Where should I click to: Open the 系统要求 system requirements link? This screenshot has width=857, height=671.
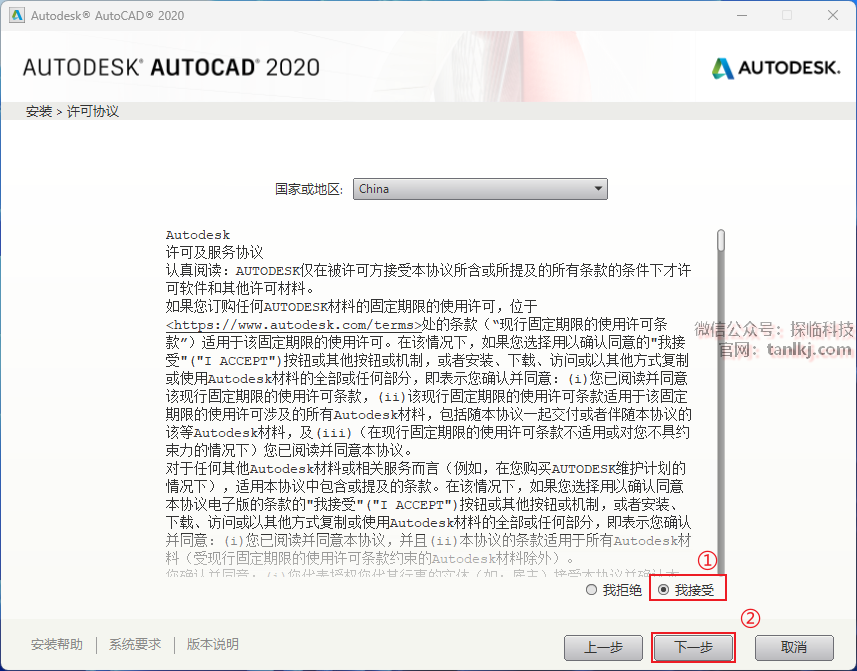coord(135,644)
